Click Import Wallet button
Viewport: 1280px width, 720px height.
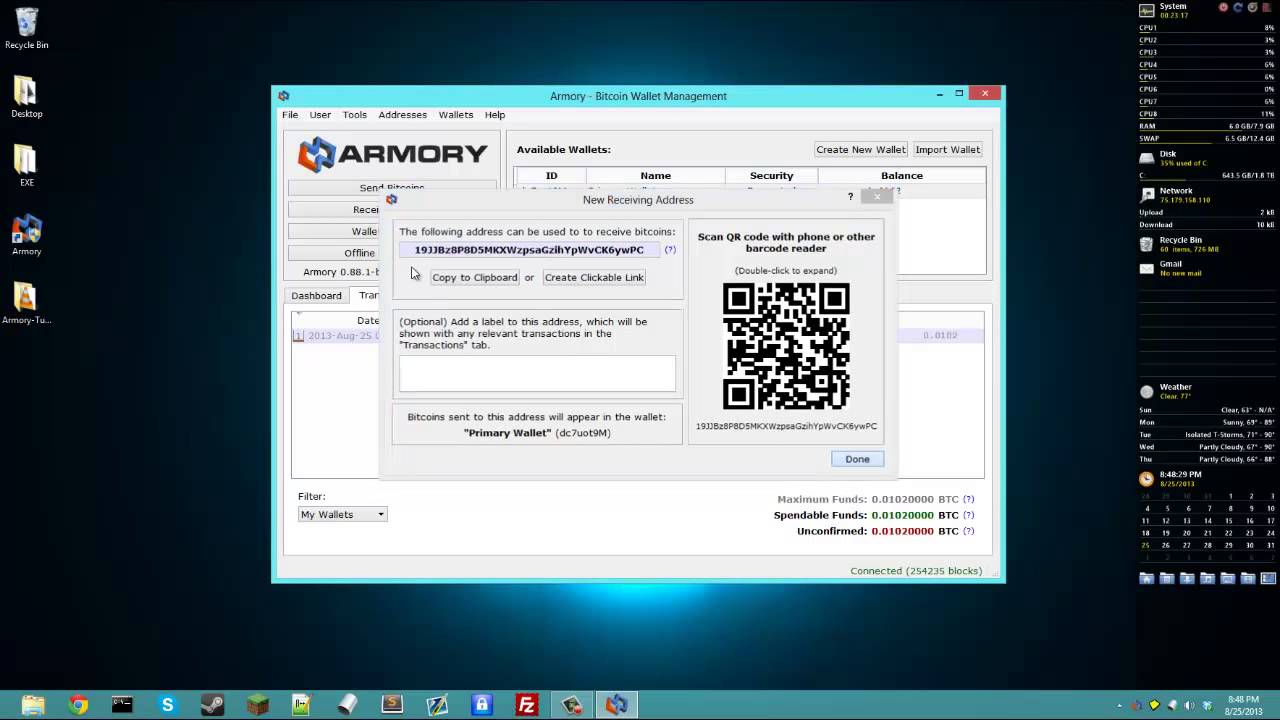948,149
